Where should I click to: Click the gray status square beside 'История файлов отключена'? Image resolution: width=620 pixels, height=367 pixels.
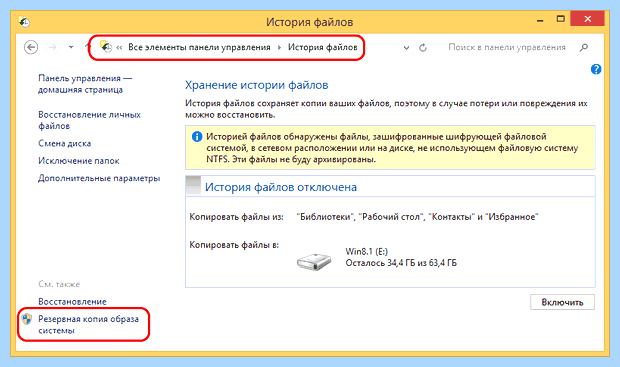(x=193, y=185)
